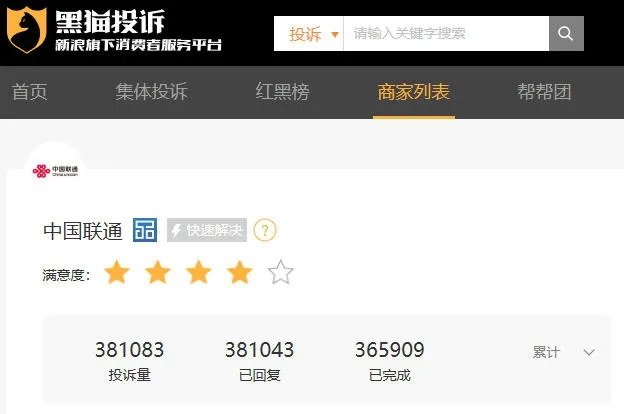This screenshot has width=624, height=414.
Task: Click the chevron beside 累计
Action: [589, 352]
